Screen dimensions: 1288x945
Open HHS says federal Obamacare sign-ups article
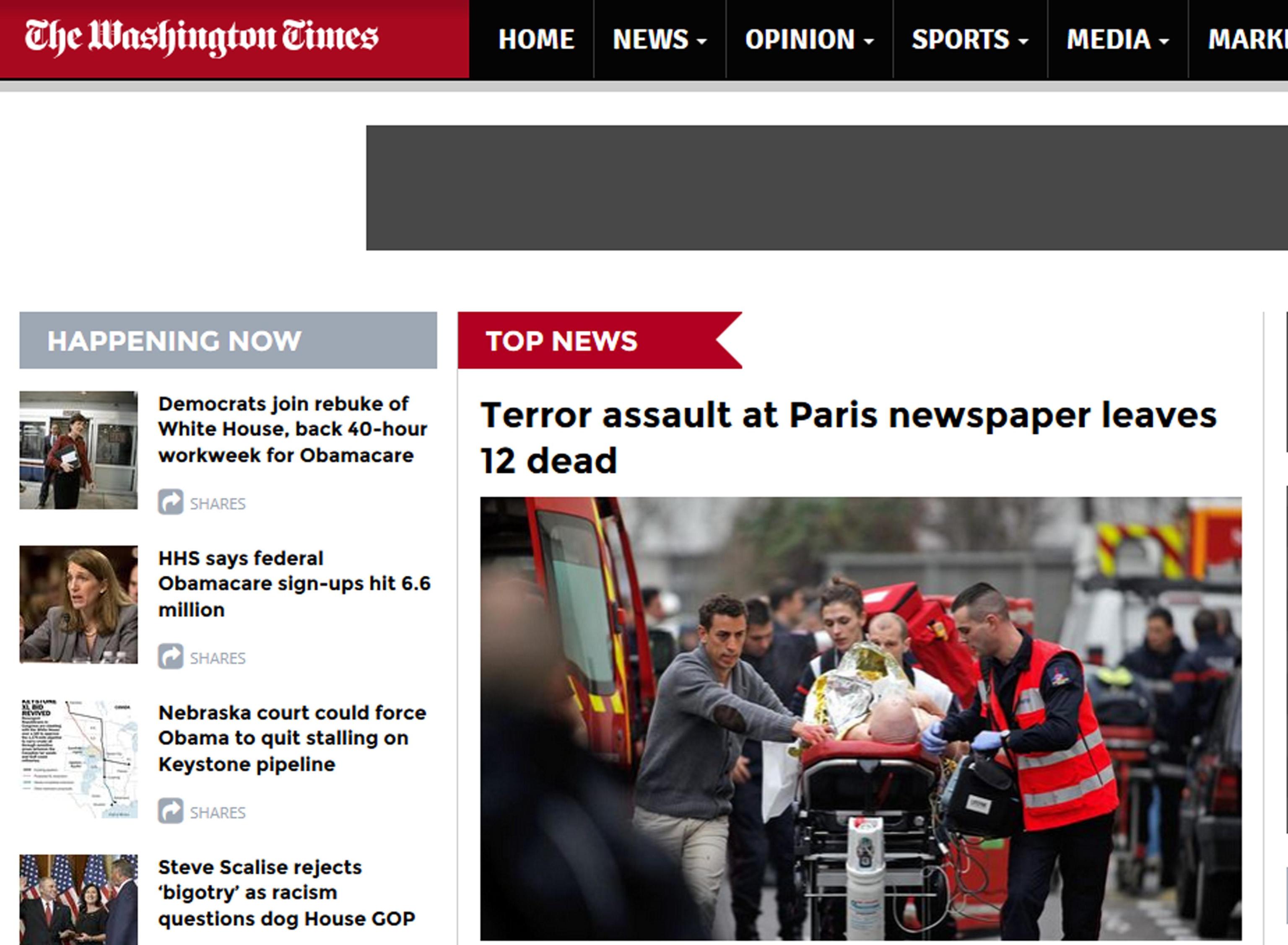tap(294, 583)
